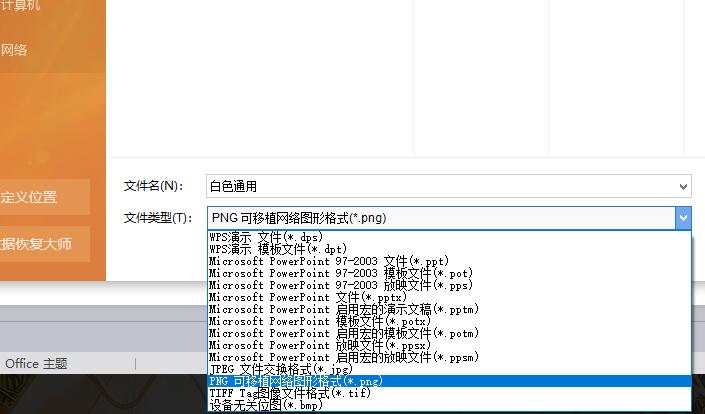Open 网络 location in sidebar
Viewport: 705px width, 414px height.
13,49
